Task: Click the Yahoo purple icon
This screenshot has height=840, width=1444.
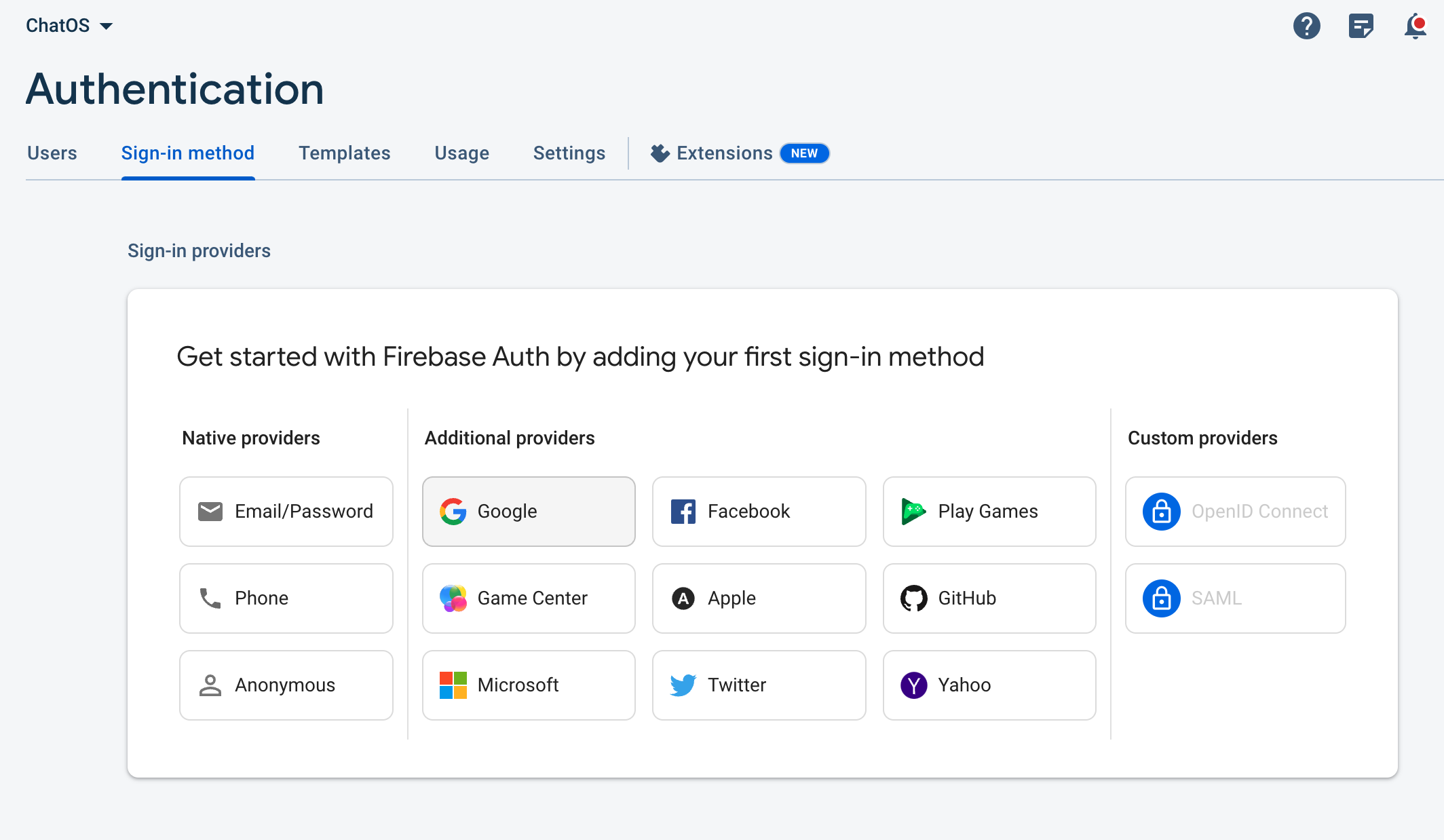Action: pyautogui.click(x=913, y=685)
